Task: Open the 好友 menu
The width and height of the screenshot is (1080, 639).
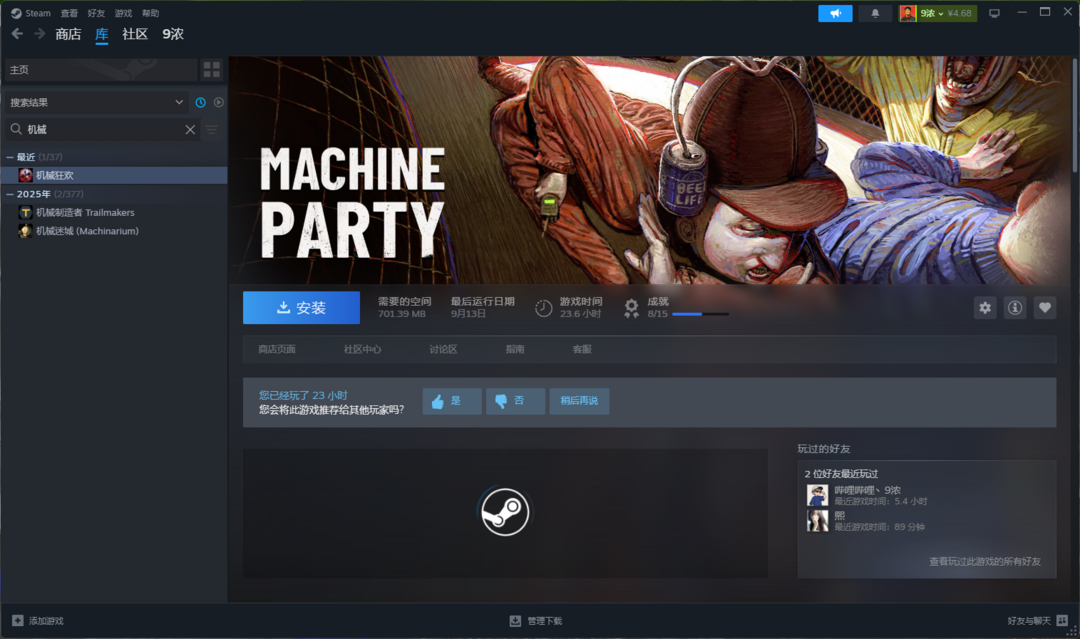Action: (96, 13)
